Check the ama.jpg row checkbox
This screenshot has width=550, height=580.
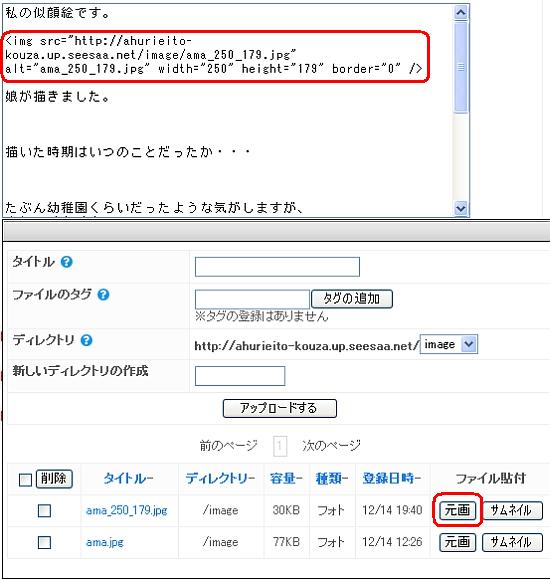point(44,543)
